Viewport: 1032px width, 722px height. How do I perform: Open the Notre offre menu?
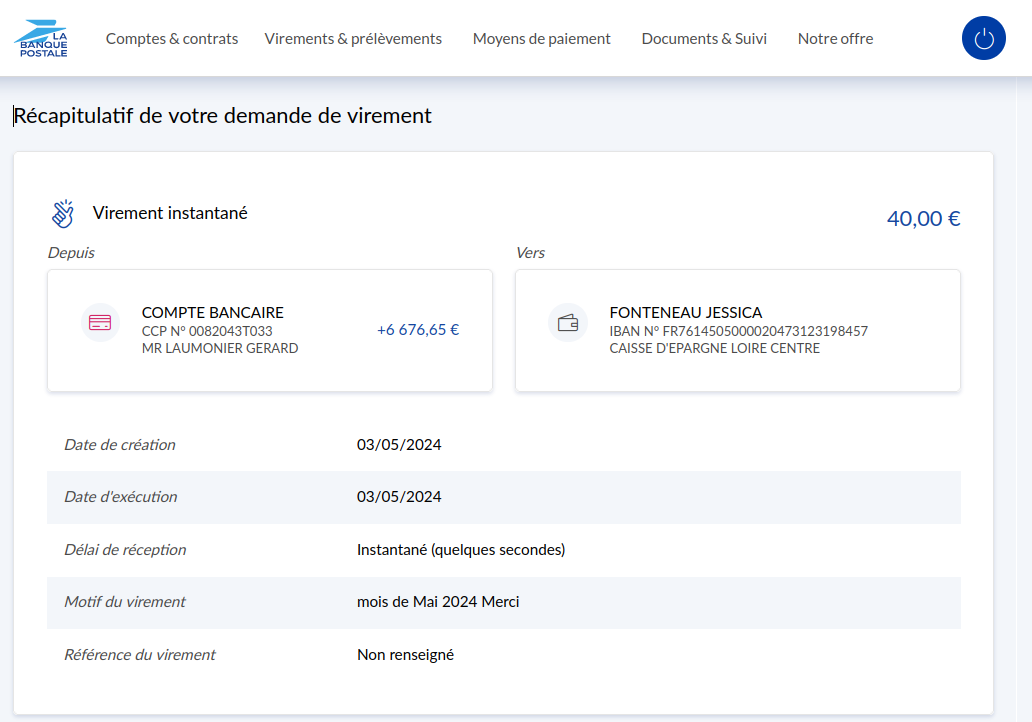click(x=835, y=39)
